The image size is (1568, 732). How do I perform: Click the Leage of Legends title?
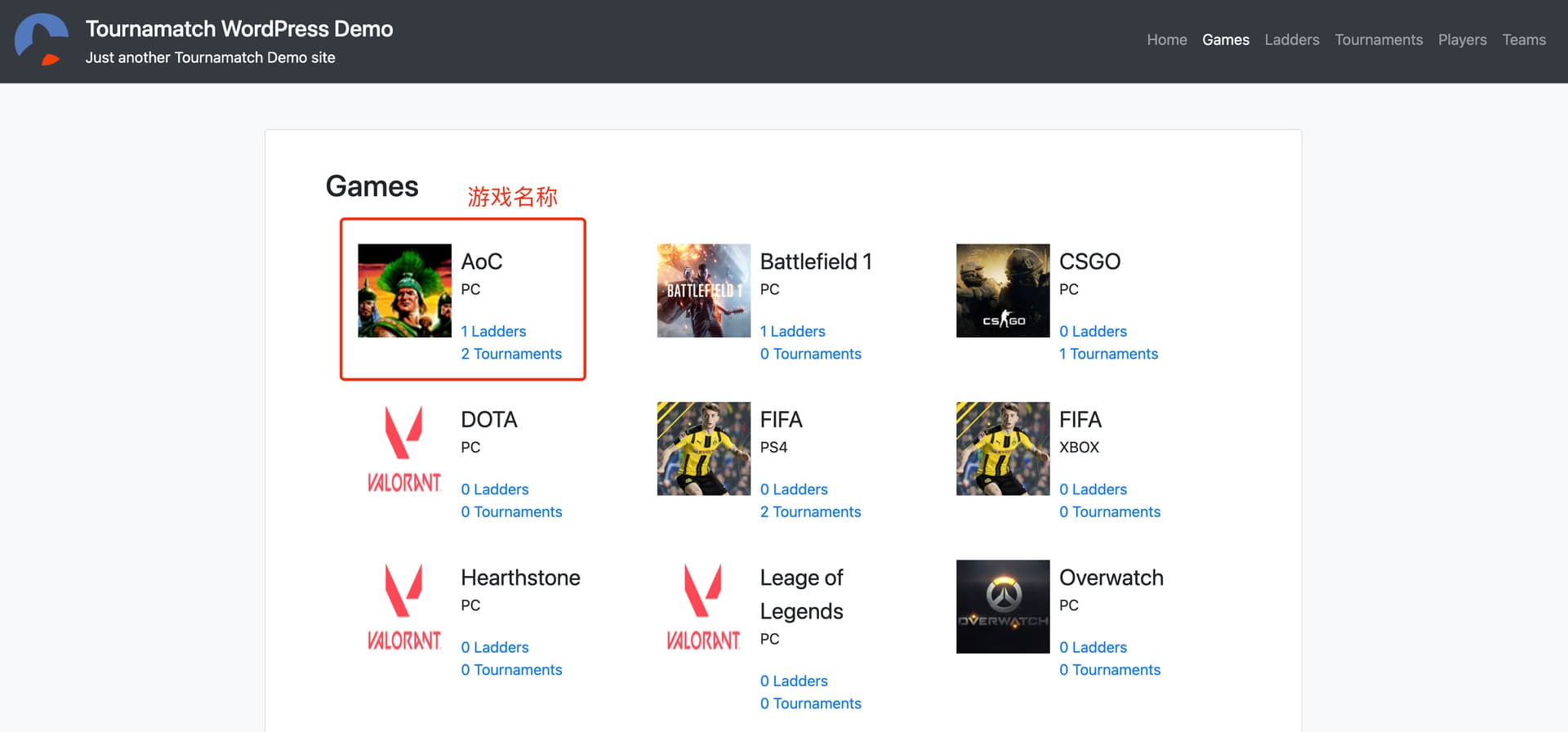(801, 594)
